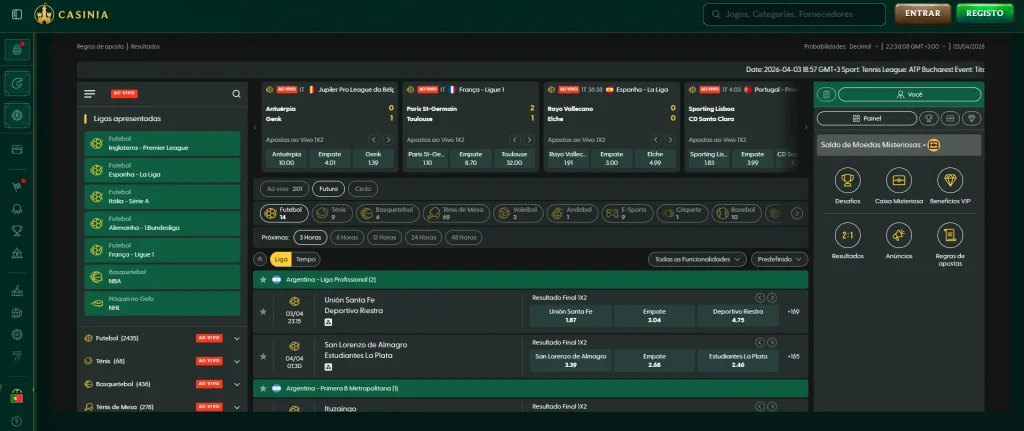The height and width of the screenshot is (431, 1024).
Task: Click the Jogos, Categorias, Fornecedores search field
Action: (x=794, y=14)
